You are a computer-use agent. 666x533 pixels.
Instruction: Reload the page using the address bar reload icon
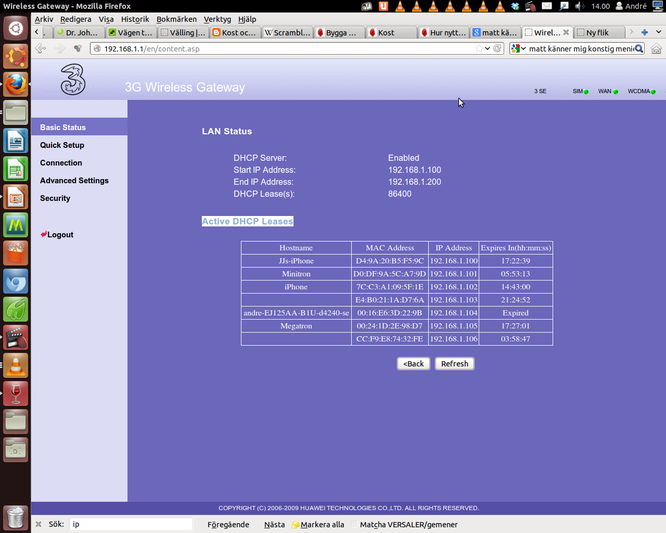pos(497,48)
